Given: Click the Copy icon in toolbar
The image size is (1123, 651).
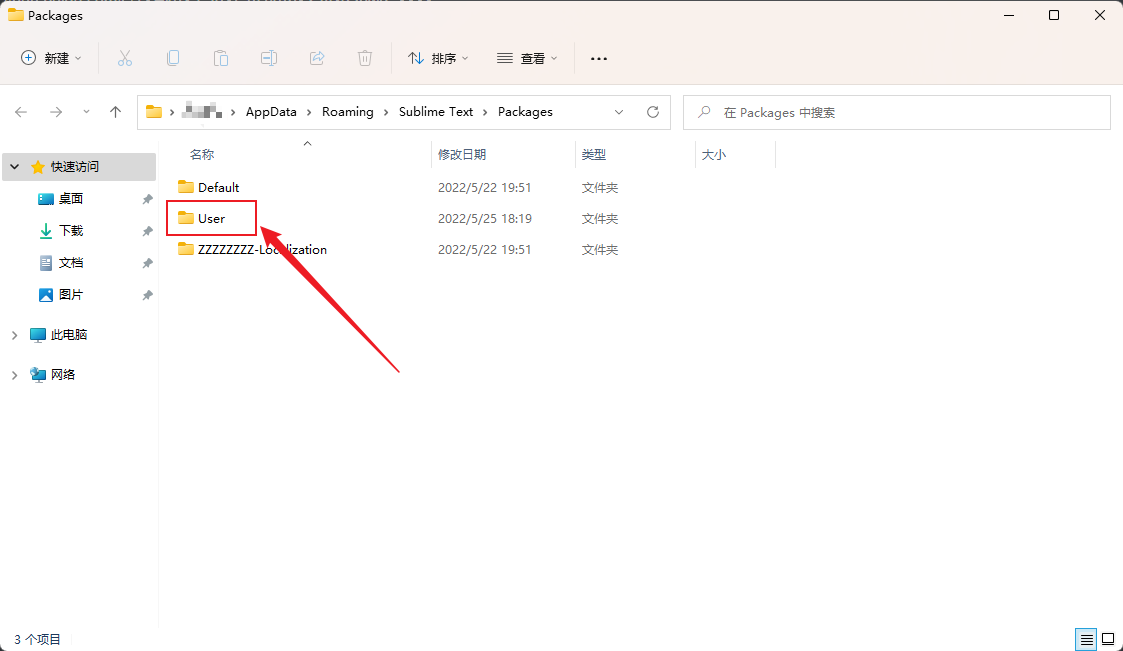Looking at the screenshot, I should [x=173, y=58].
